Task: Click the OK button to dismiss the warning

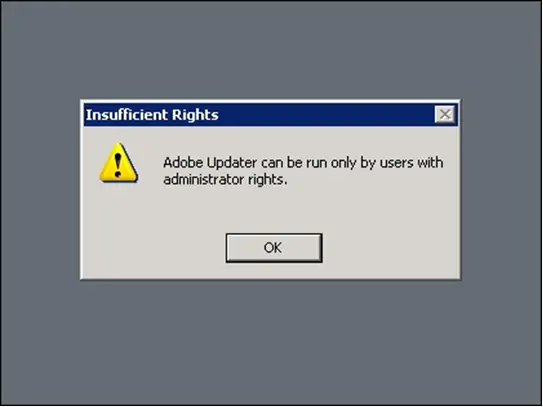Action: pos(274,248)
